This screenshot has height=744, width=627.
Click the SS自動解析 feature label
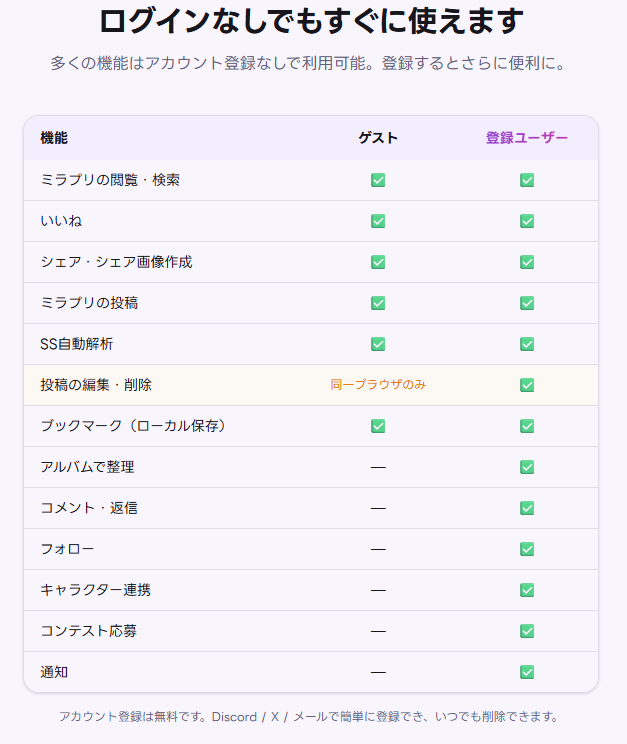(x=76, y=344)
